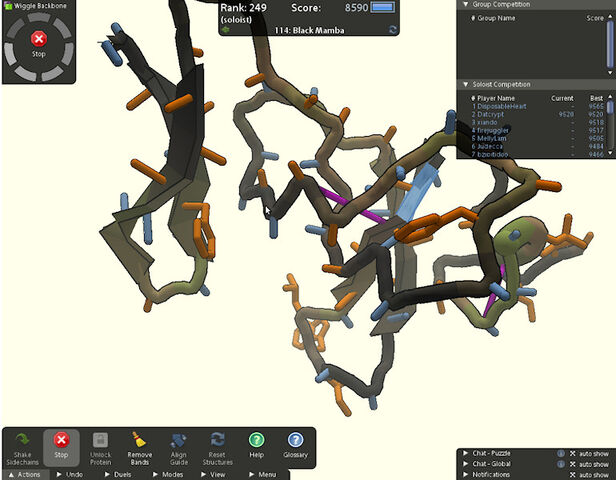616x480 pixels.
Task: Click the refresh icon beside the puzzle name
Action: coord(392,29)
